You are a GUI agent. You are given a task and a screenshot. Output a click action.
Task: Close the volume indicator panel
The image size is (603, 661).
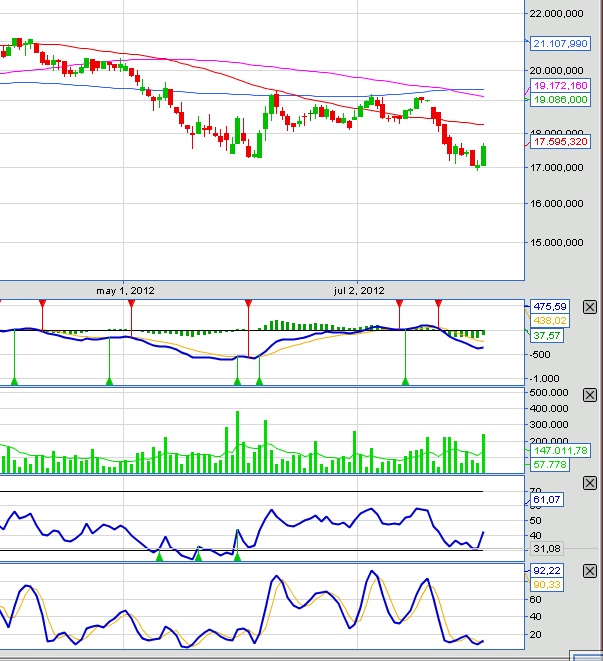(x=589, y=394)
